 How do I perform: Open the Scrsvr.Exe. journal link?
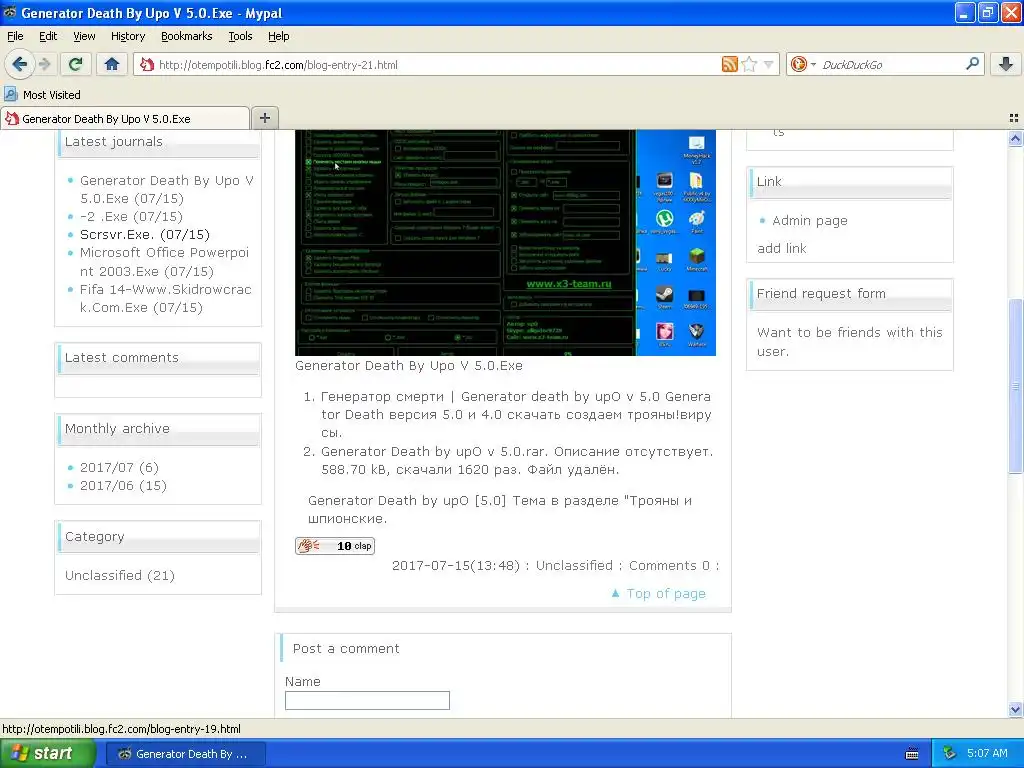click(x=144, y=234)
